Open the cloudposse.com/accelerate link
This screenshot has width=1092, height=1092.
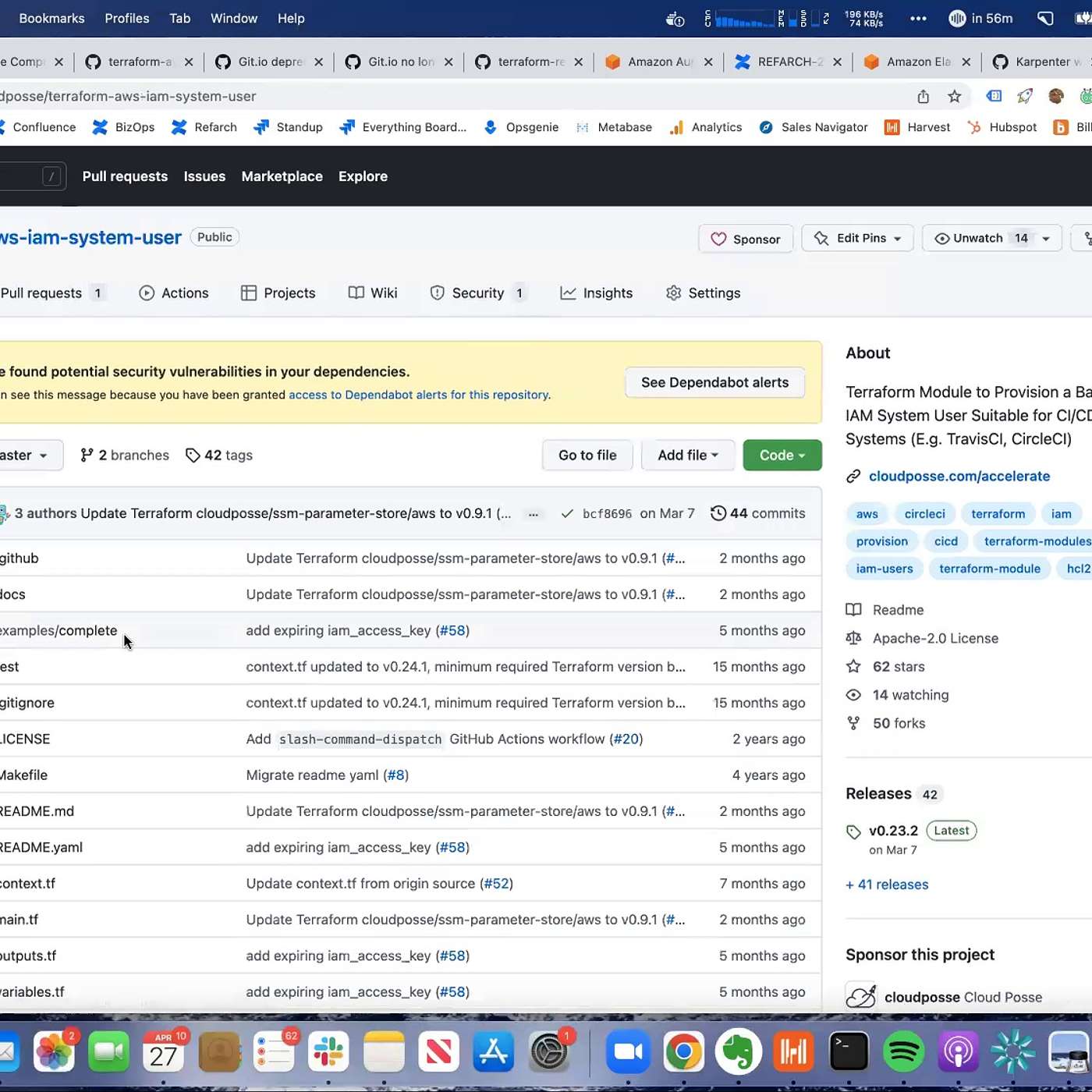959,476
